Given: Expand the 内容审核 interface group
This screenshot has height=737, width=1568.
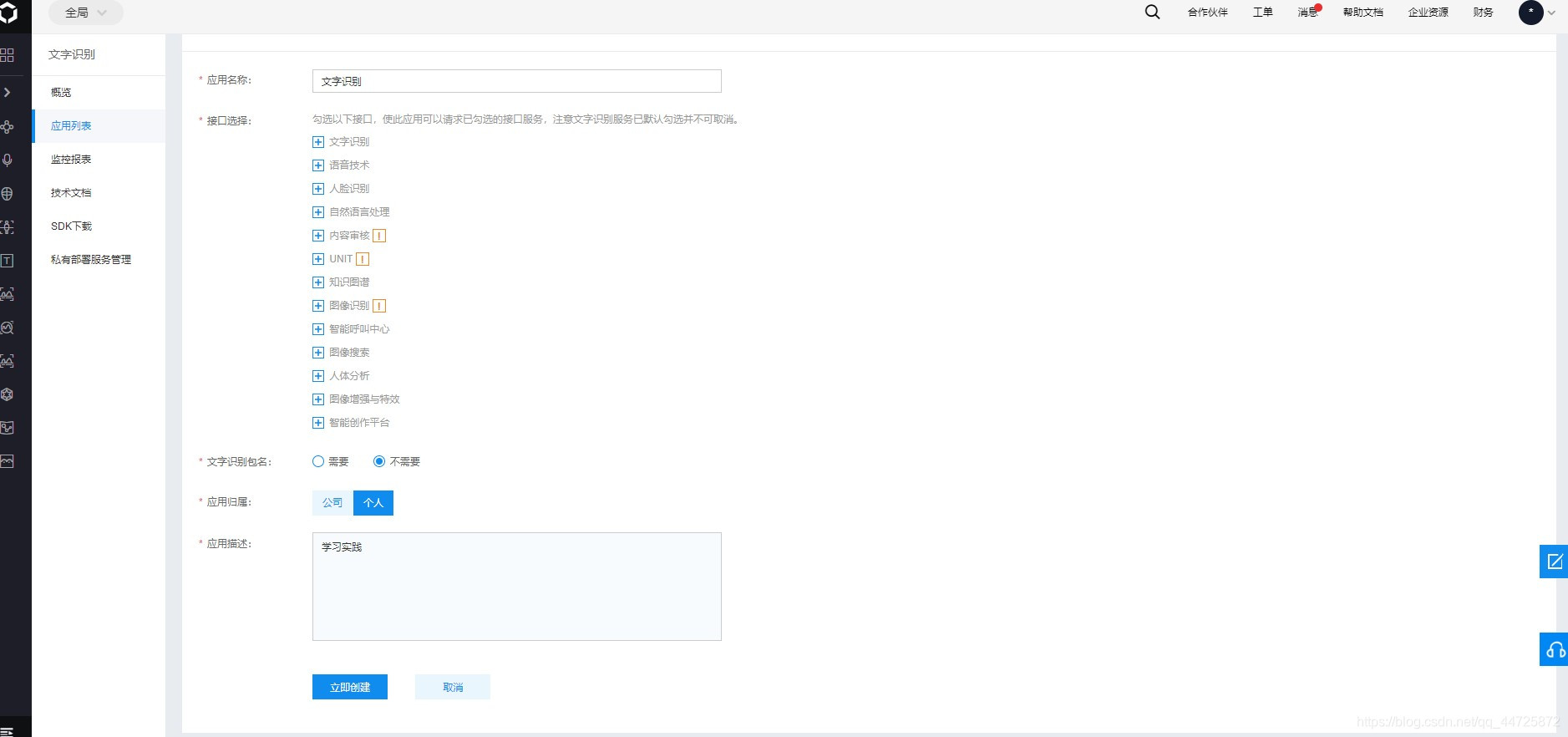Looking at the screenshot, I should click(317, 236).
